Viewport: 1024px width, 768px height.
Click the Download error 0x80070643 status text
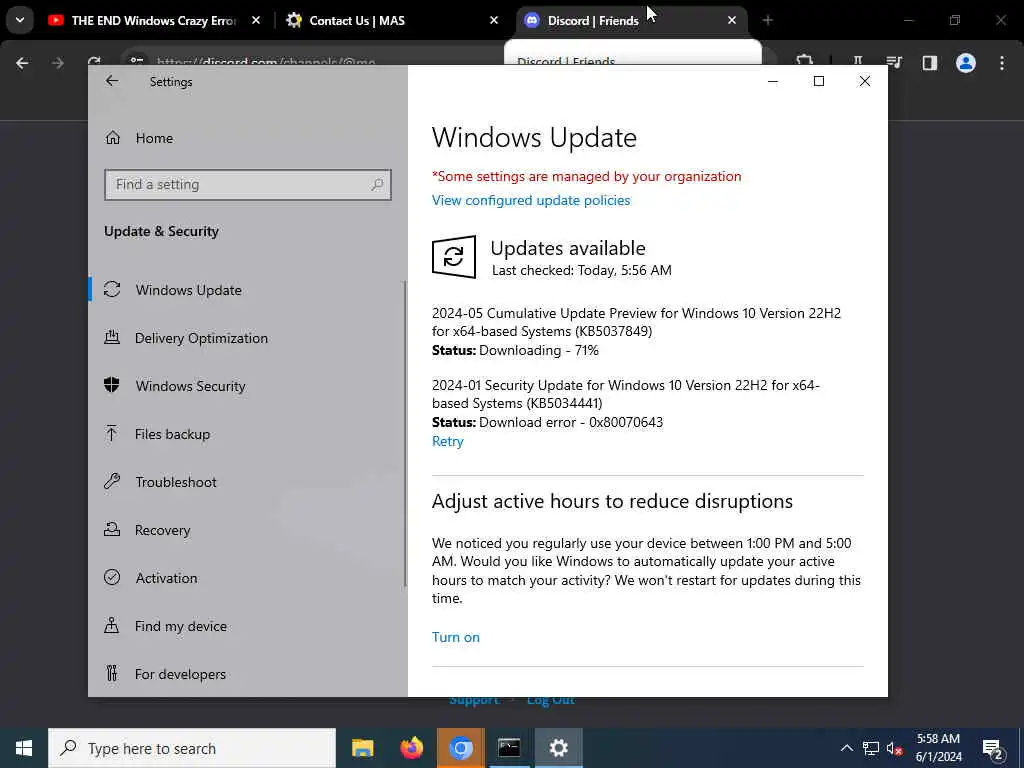[x=547, y=423]
